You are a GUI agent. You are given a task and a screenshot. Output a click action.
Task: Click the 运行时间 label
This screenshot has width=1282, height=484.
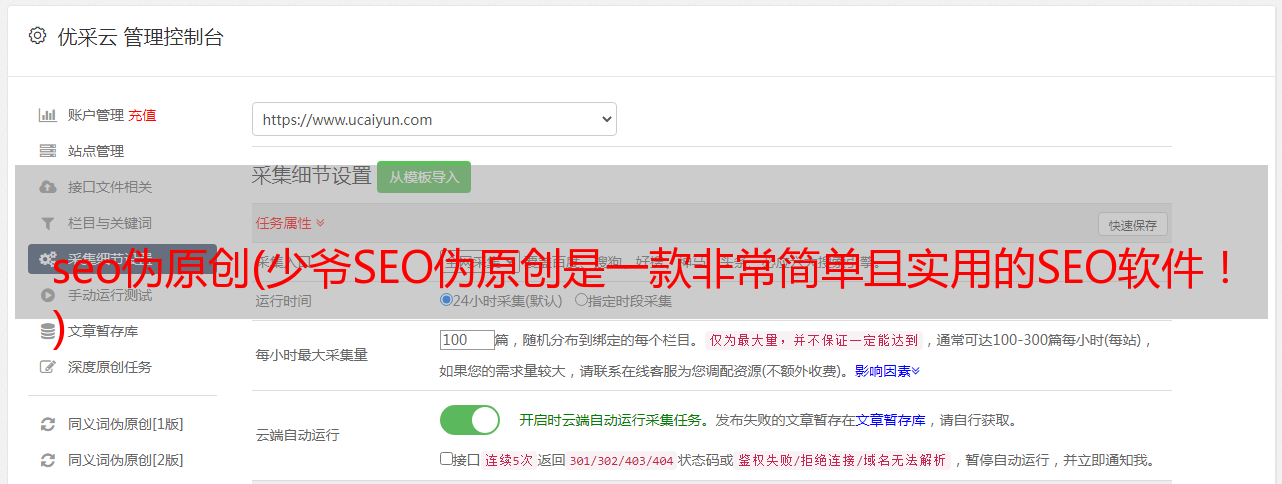click(x=283, y=301)
